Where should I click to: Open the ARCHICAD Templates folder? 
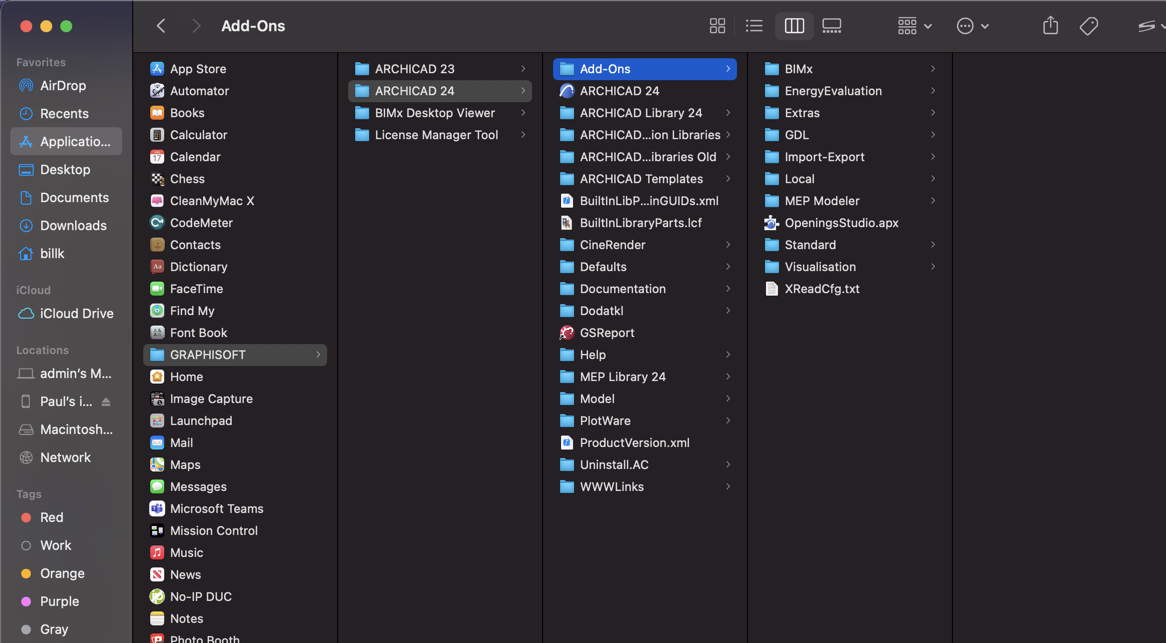tap(645, 179)
